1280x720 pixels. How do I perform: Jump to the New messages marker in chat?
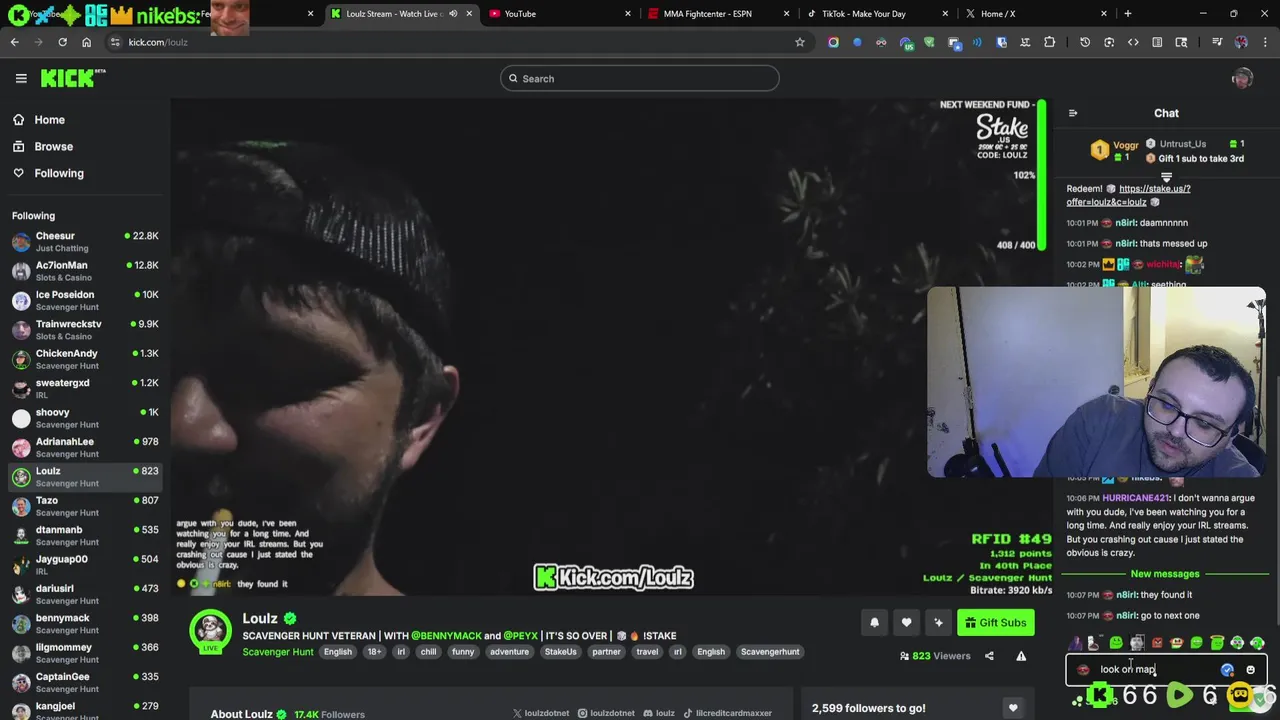[x=1165, y=574]
